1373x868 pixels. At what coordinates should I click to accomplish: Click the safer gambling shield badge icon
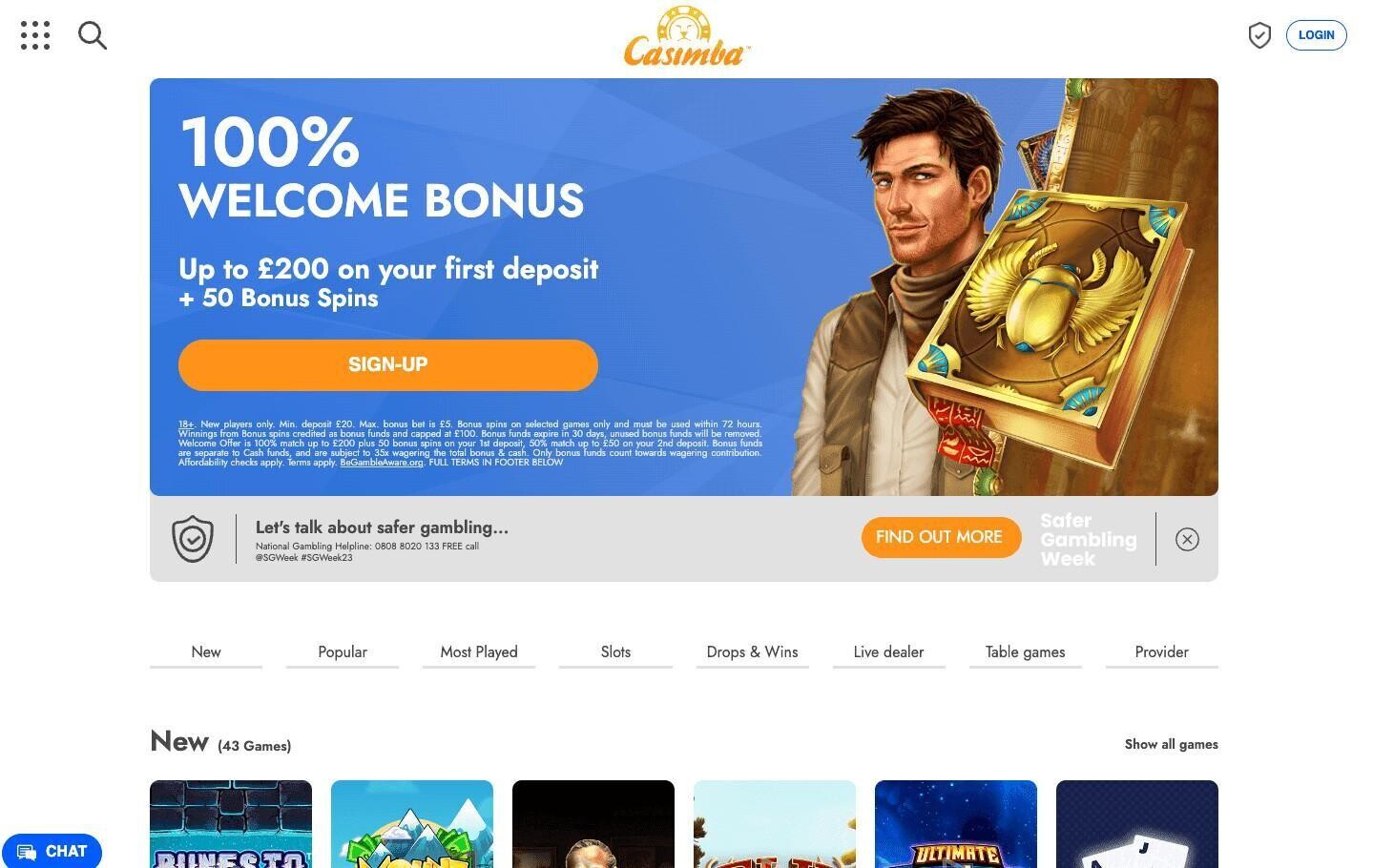point(193,539)
